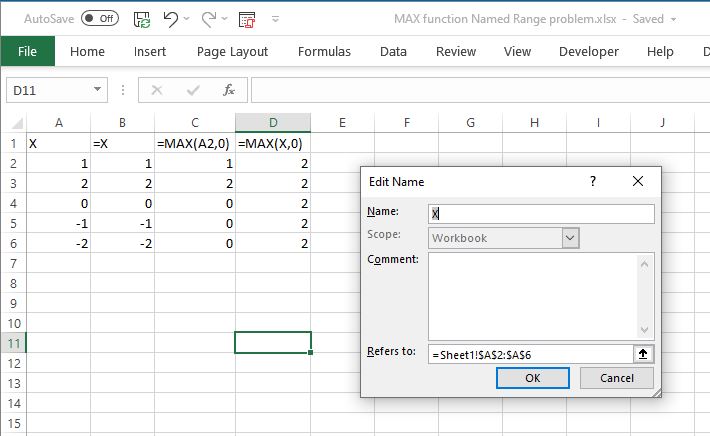Select row 7 header

point(13,264)
